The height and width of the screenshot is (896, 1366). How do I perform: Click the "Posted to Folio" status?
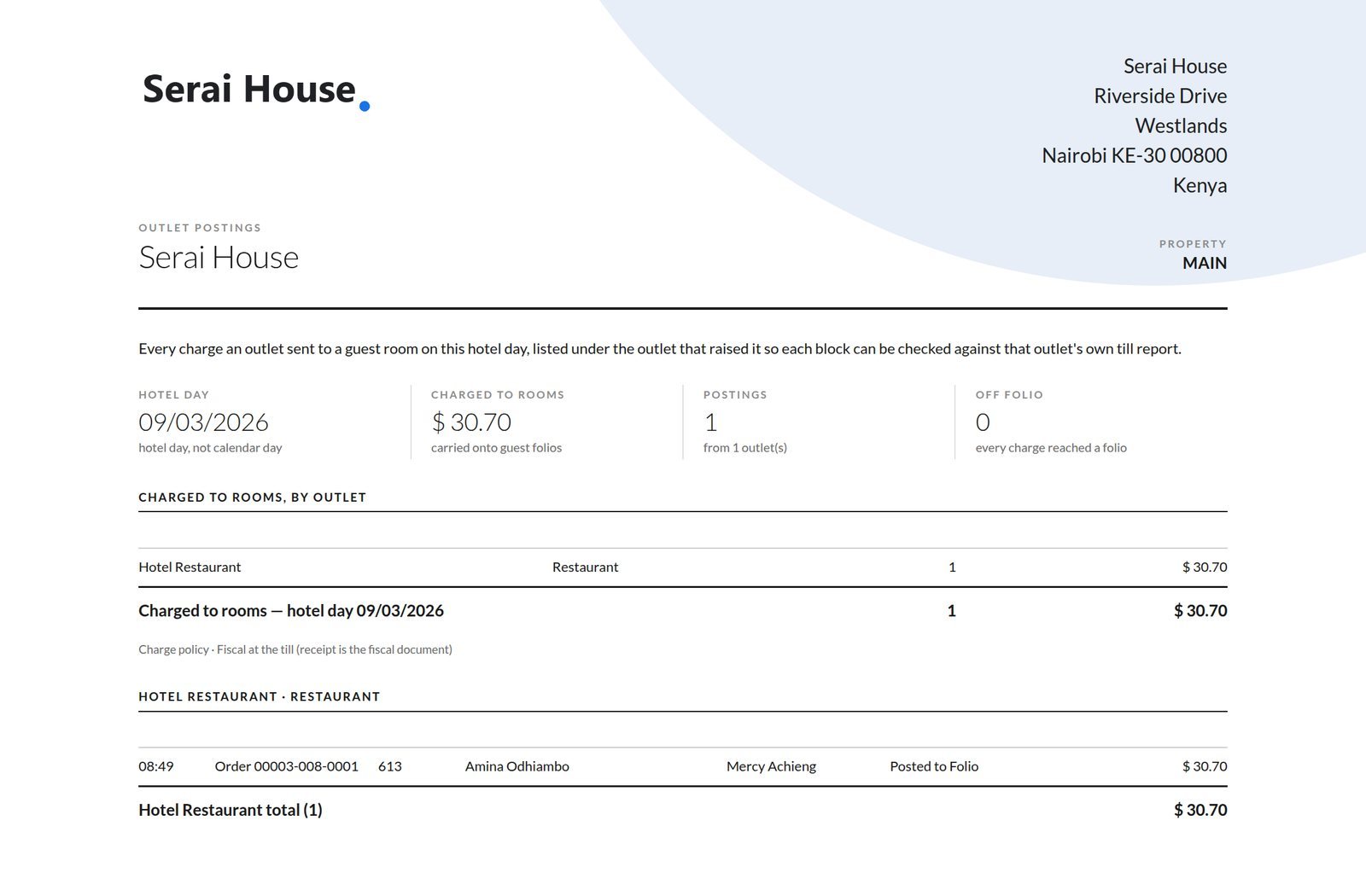click(x=934, y=767)
